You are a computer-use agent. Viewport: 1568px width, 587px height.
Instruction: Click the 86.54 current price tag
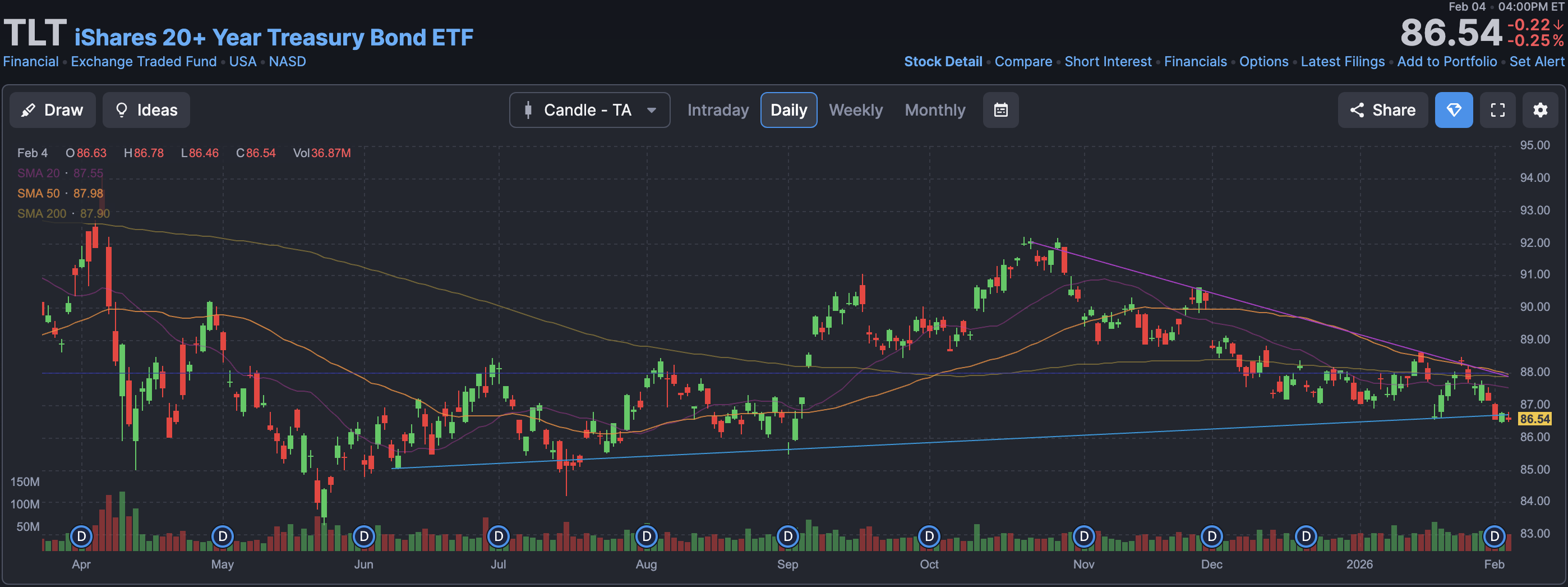(x=1534, y=419)
